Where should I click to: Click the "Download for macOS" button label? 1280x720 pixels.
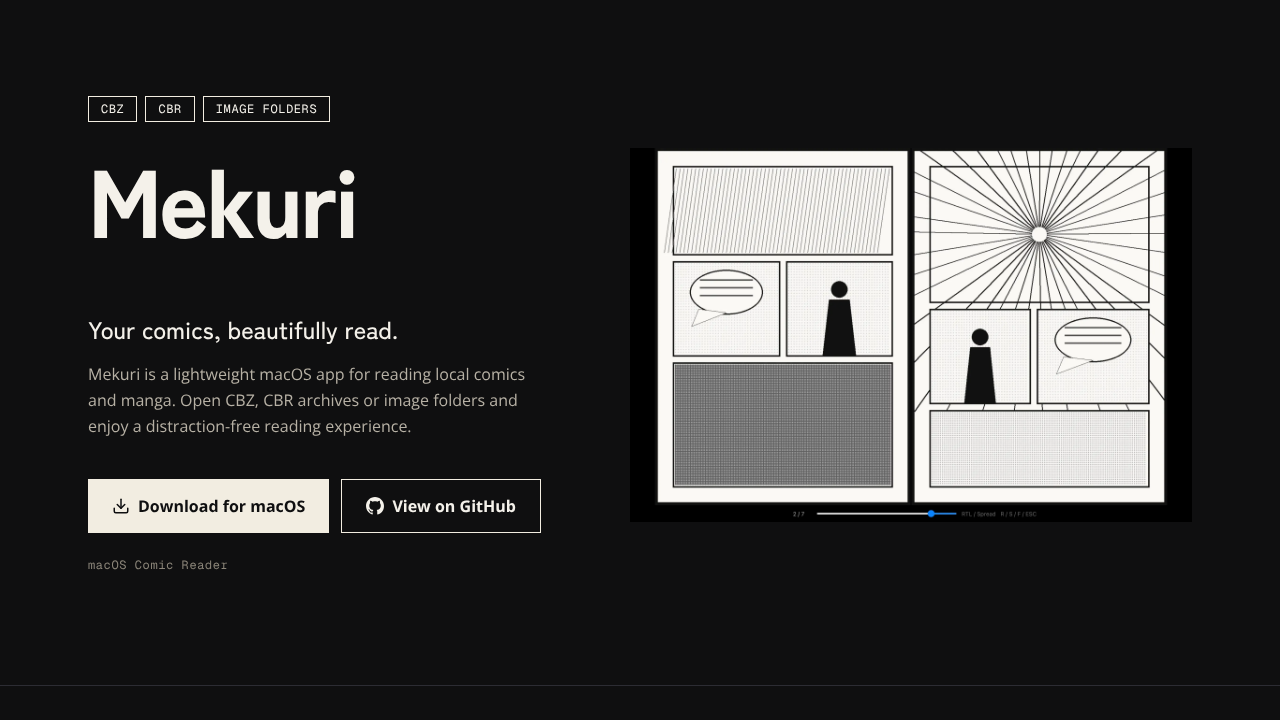222,506
